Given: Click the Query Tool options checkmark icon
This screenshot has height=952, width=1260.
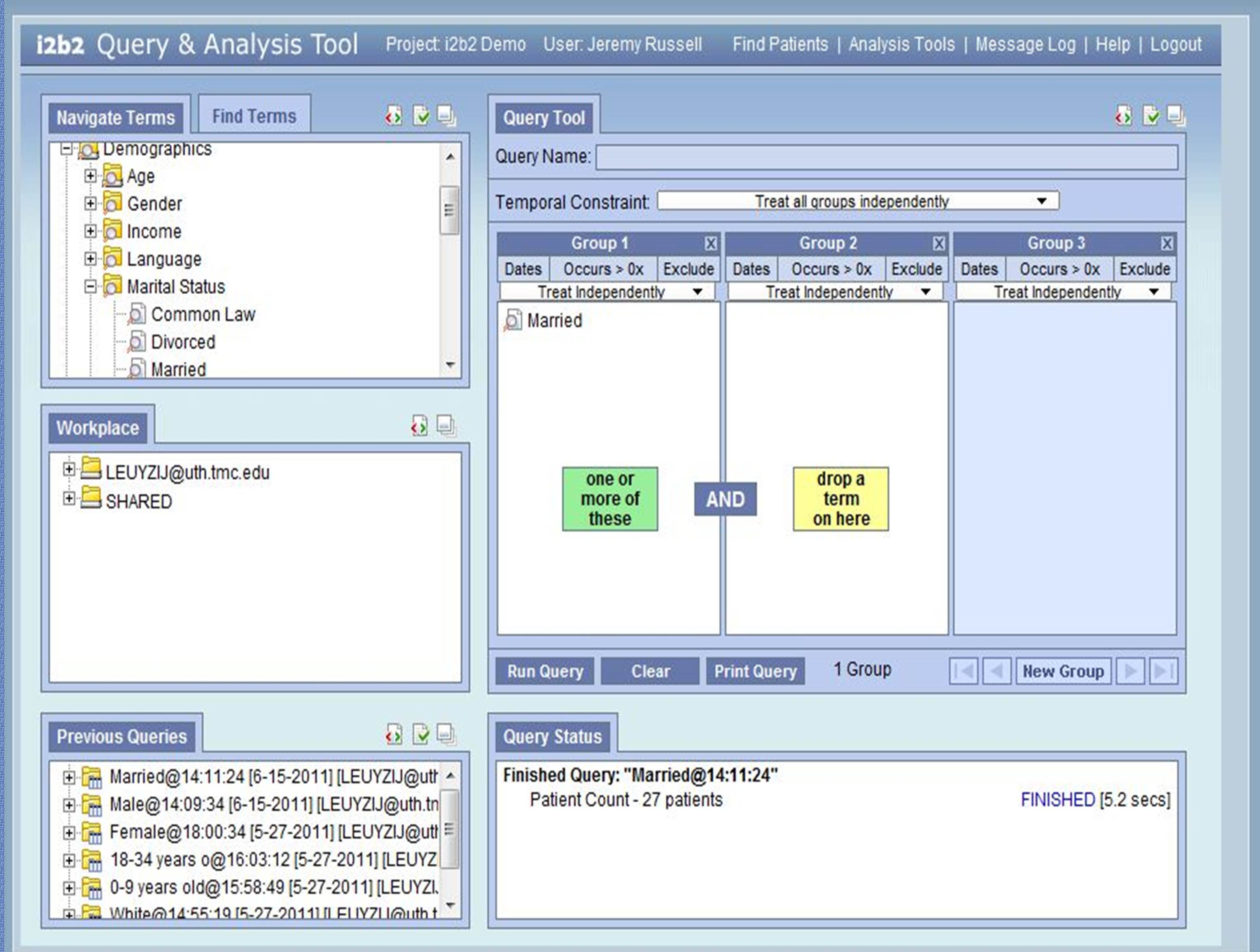Looking at the screenshot, I should (x=1151, y=116).
